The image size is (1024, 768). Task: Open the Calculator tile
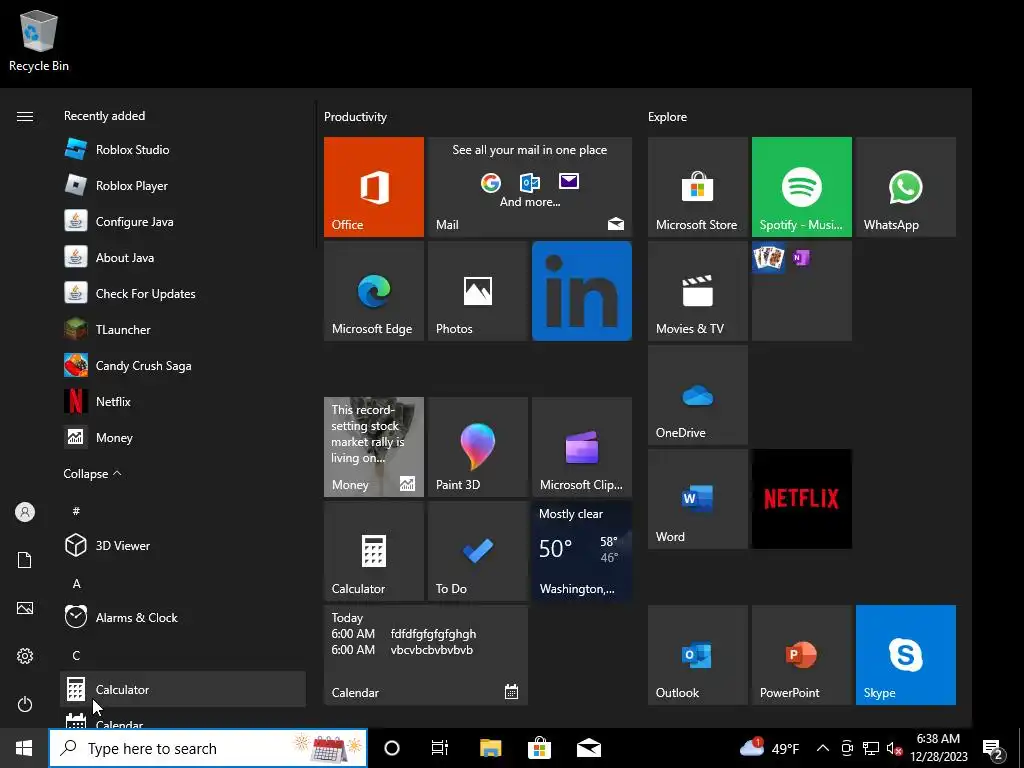pos(374,551)
